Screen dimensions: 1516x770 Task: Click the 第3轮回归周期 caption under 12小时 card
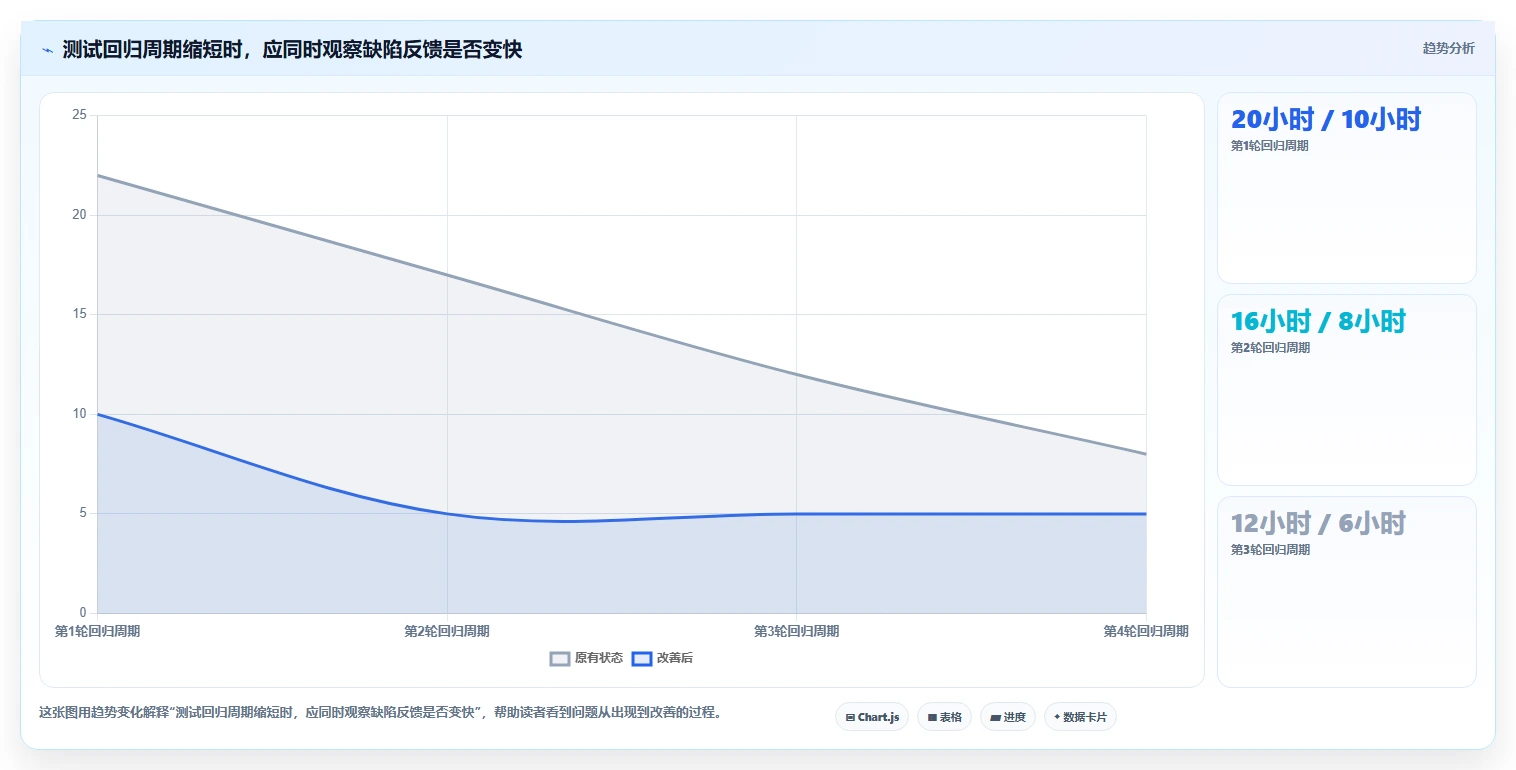point(1270,550)
